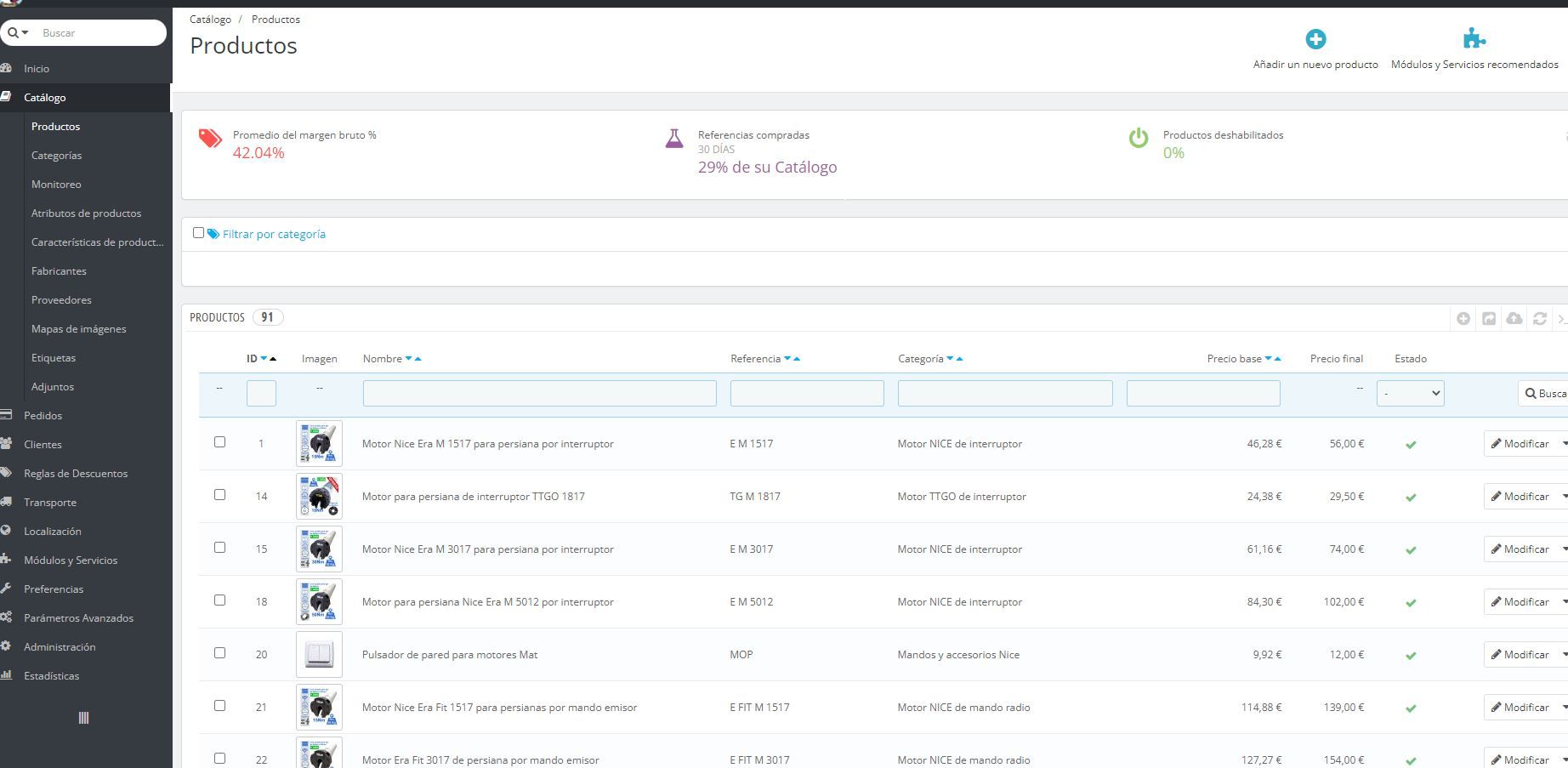Sort Referencia column descending
The width and height of the screenshot is (1568, 768).
(787, 359)
